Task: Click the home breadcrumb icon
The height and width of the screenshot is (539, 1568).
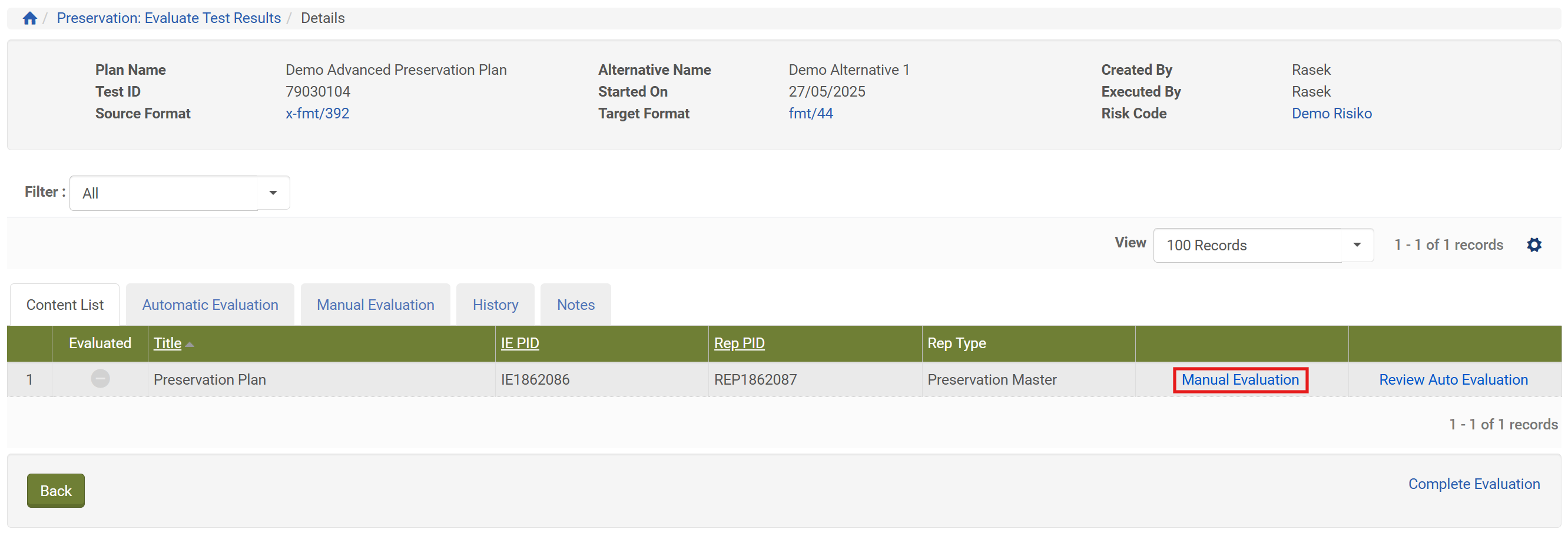Action: 30,18
